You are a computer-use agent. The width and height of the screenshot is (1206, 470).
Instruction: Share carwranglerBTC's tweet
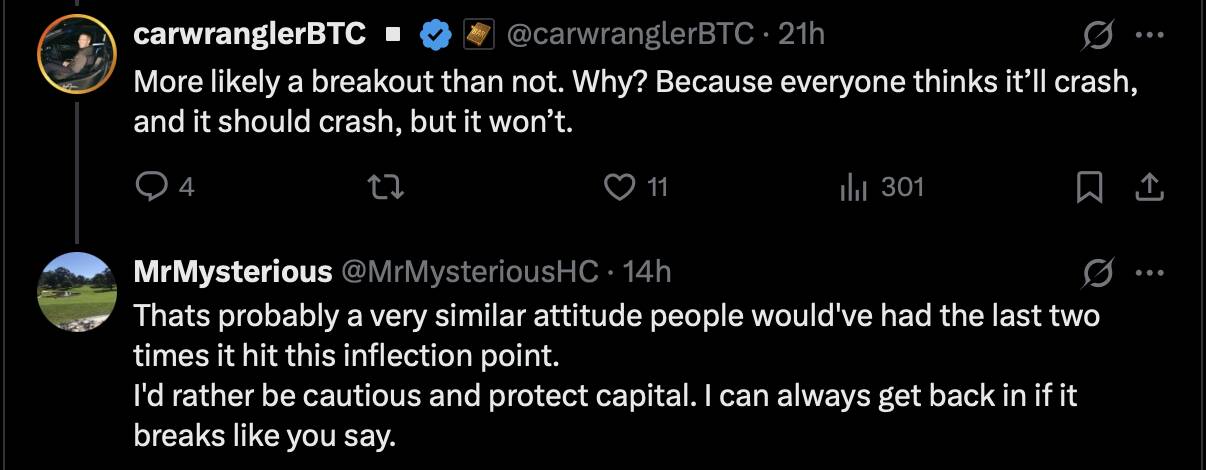pyautogui.click(x=1149, y=187)
